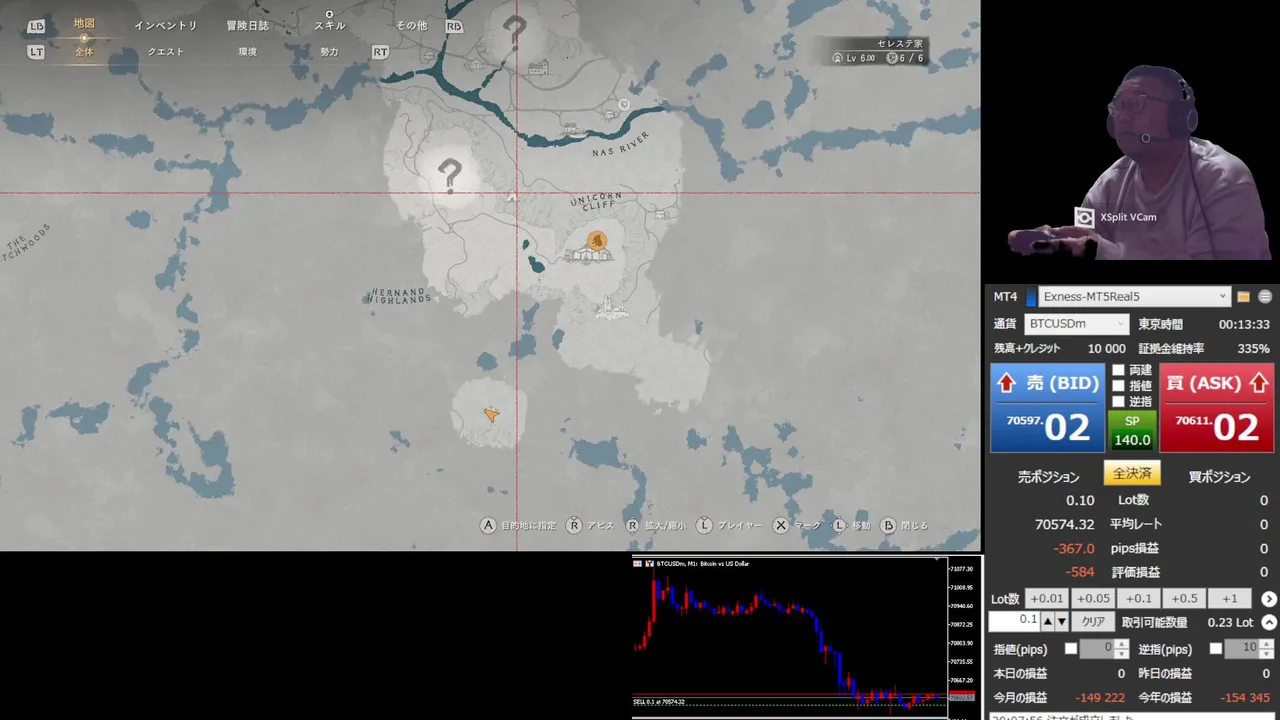Open the BTCUSDm currency dropdown

tap(1077, 324)
